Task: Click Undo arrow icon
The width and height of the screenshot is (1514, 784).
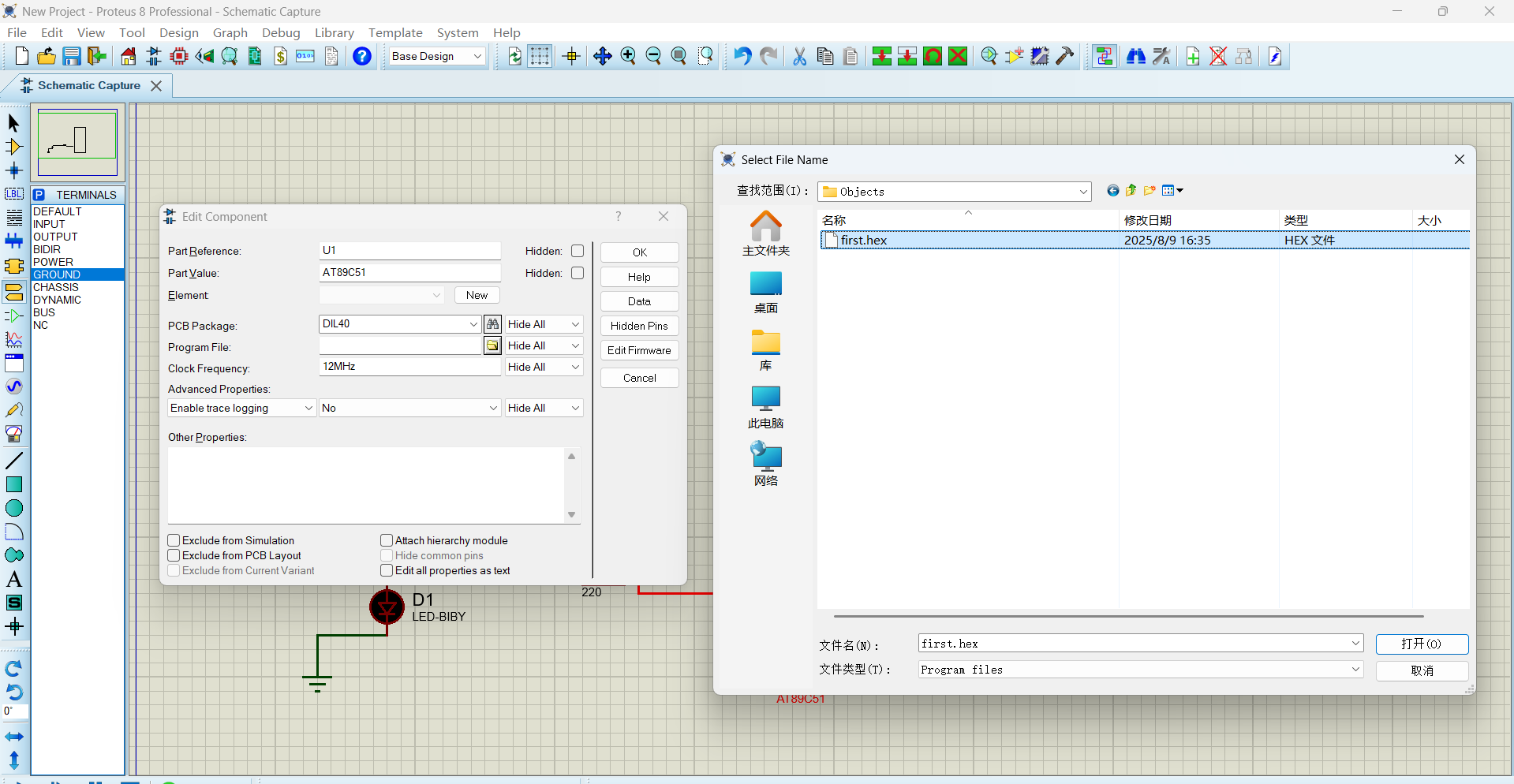Action: pyautogui.click(x=742, y=56)
